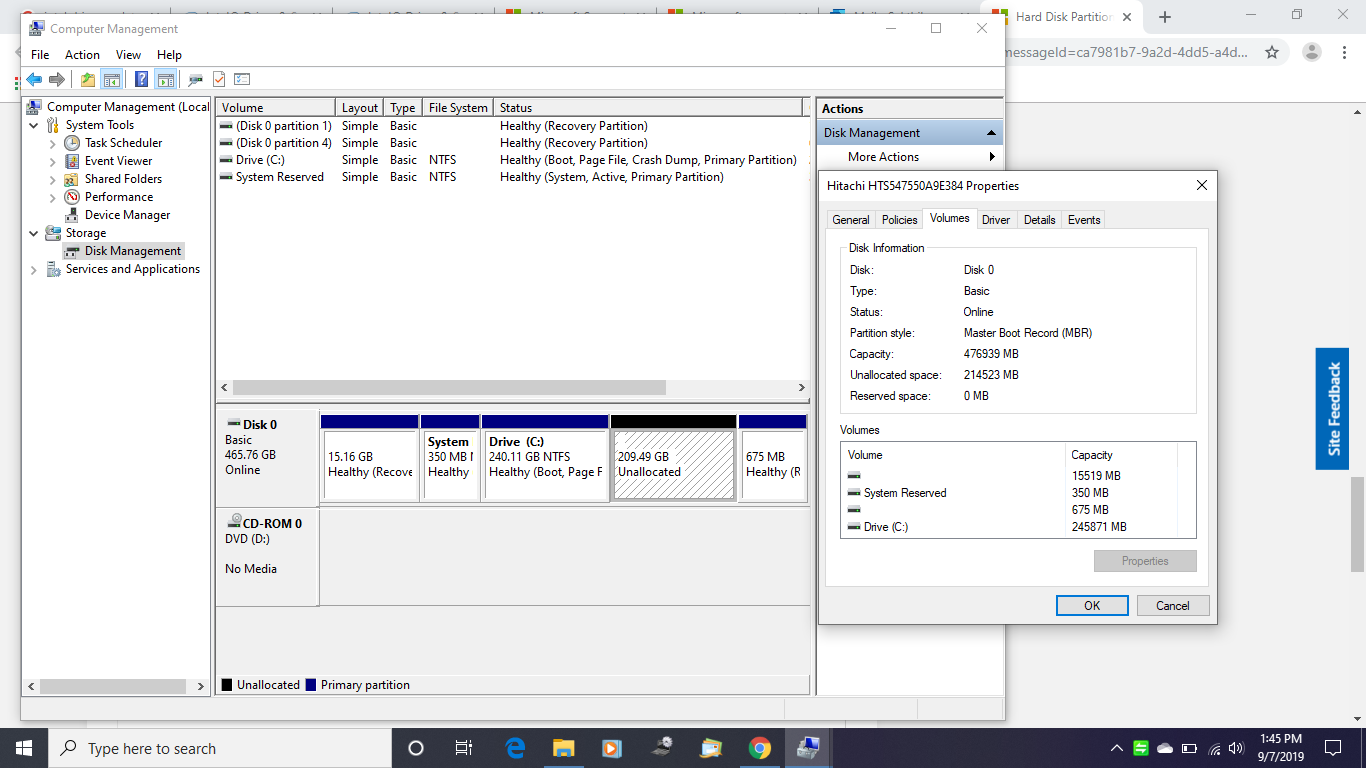Collapse the Storage tree node
The height and width of the screenshot is (768, 1366).
(34, 233)
